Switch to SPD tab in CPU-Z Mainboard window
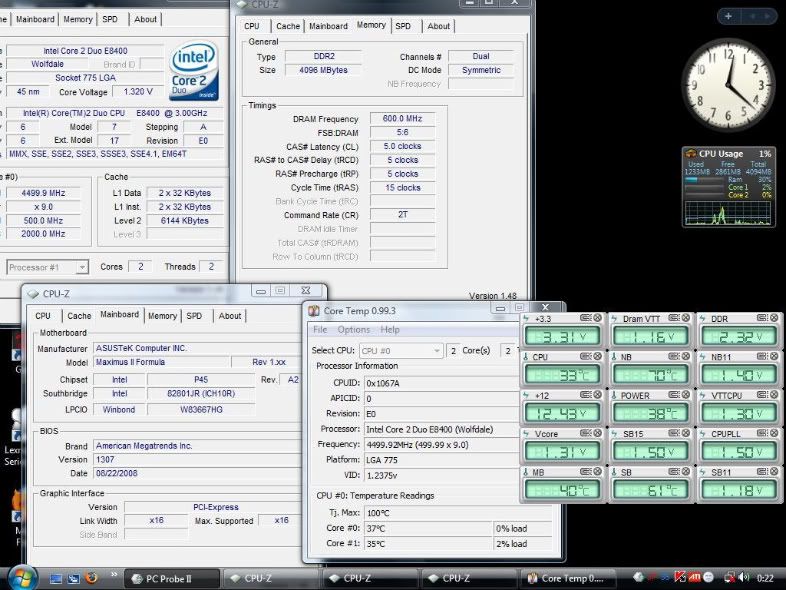 pos(194,316)
